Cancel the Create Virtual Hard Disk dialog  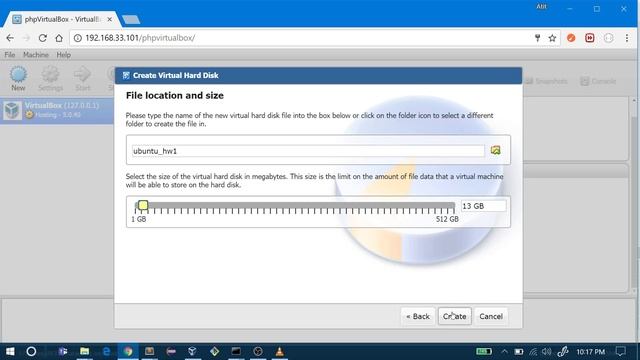[491, 316]
